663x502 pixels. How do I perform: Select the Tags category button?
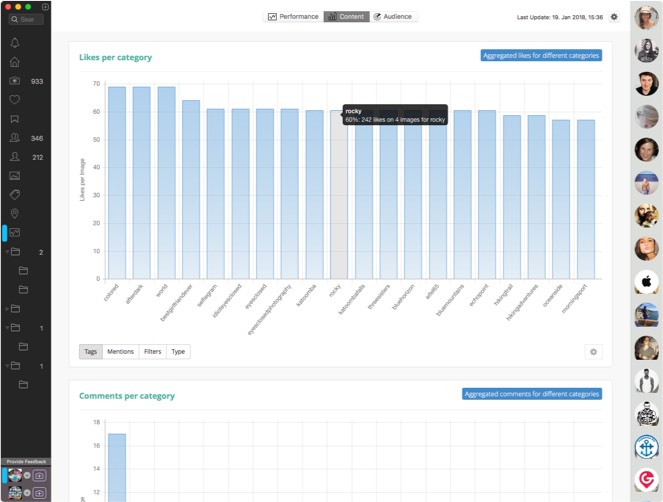tap(90, 351)
